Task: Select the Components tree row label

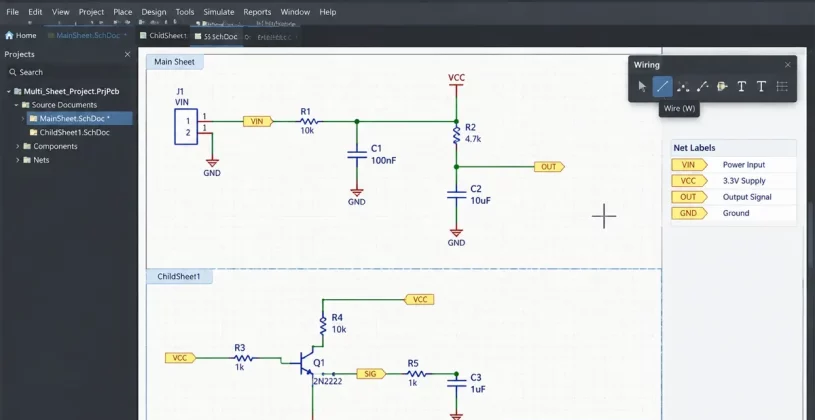Action: 55,147
